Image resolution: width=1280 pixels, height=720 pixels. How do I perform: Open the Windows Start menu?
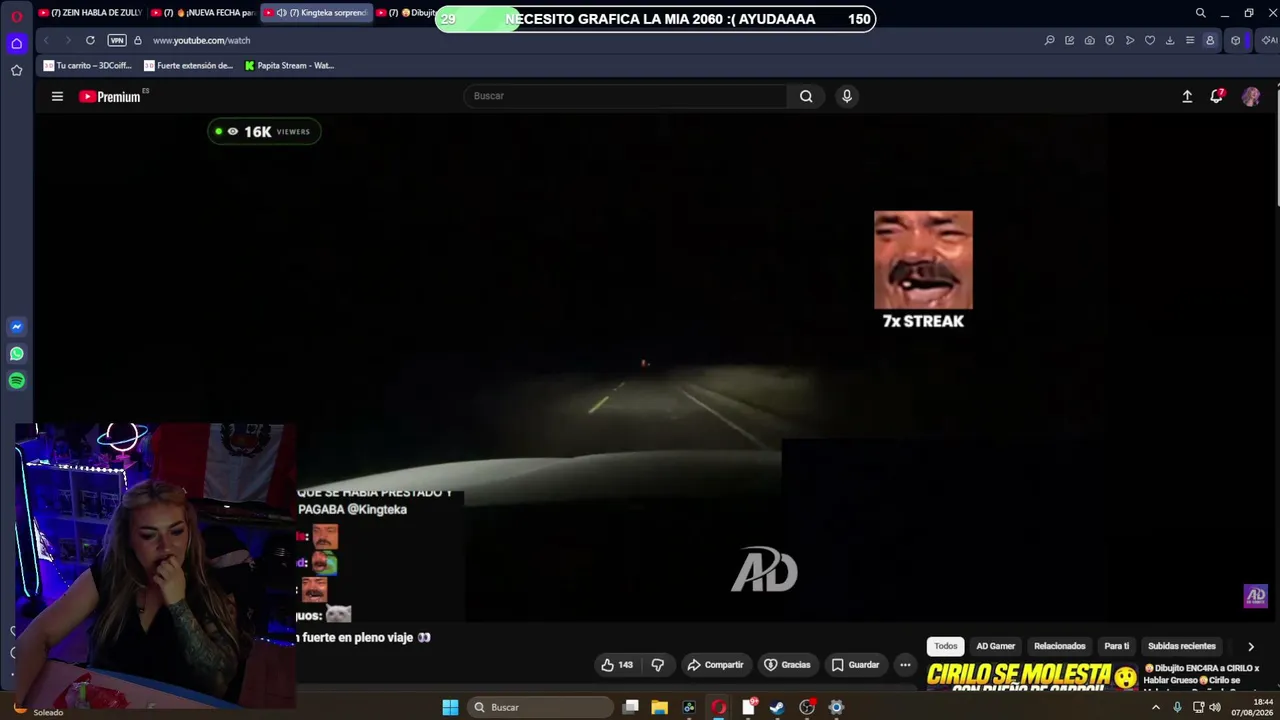450,707
